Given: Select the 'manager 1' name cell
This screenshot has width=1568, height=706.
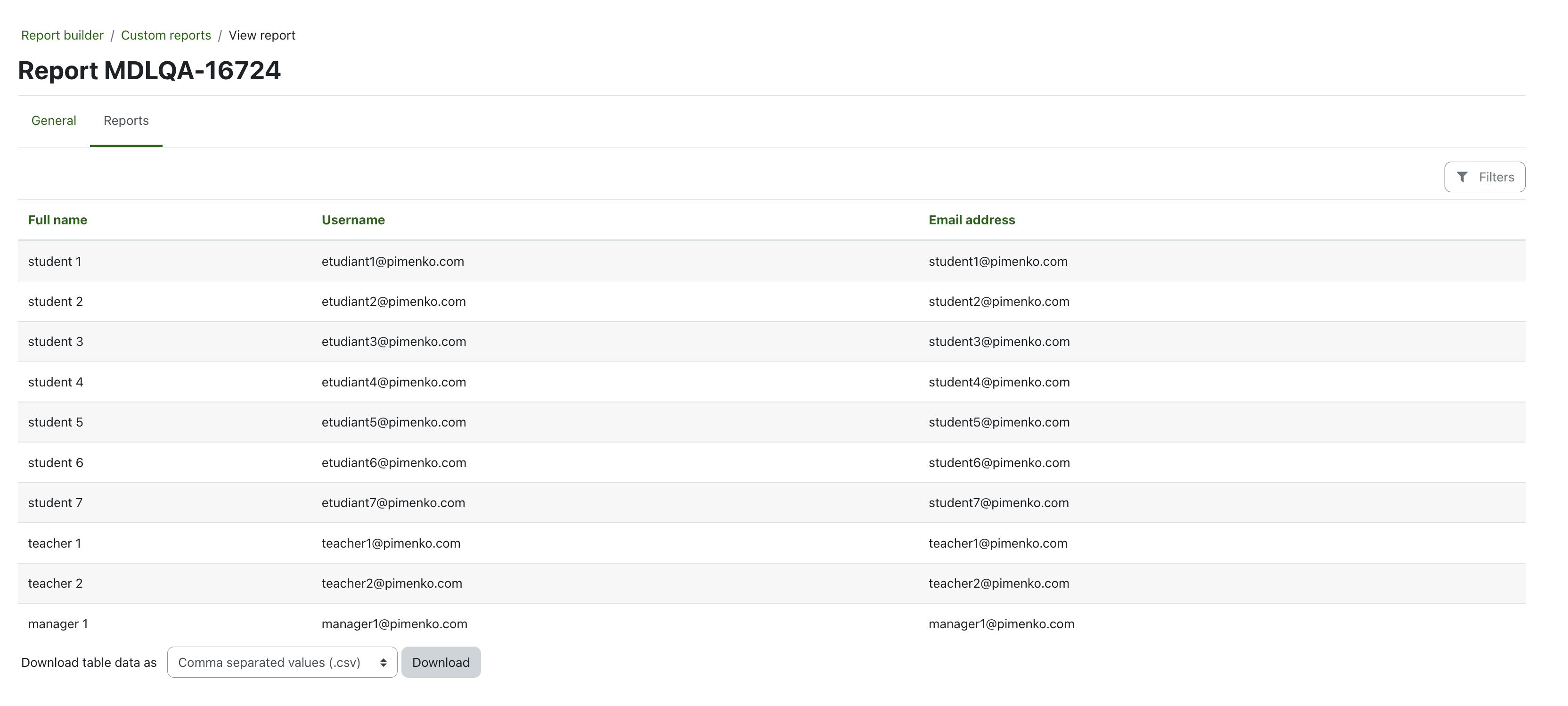Looking at the screenshot, I should tap(58, 624).
